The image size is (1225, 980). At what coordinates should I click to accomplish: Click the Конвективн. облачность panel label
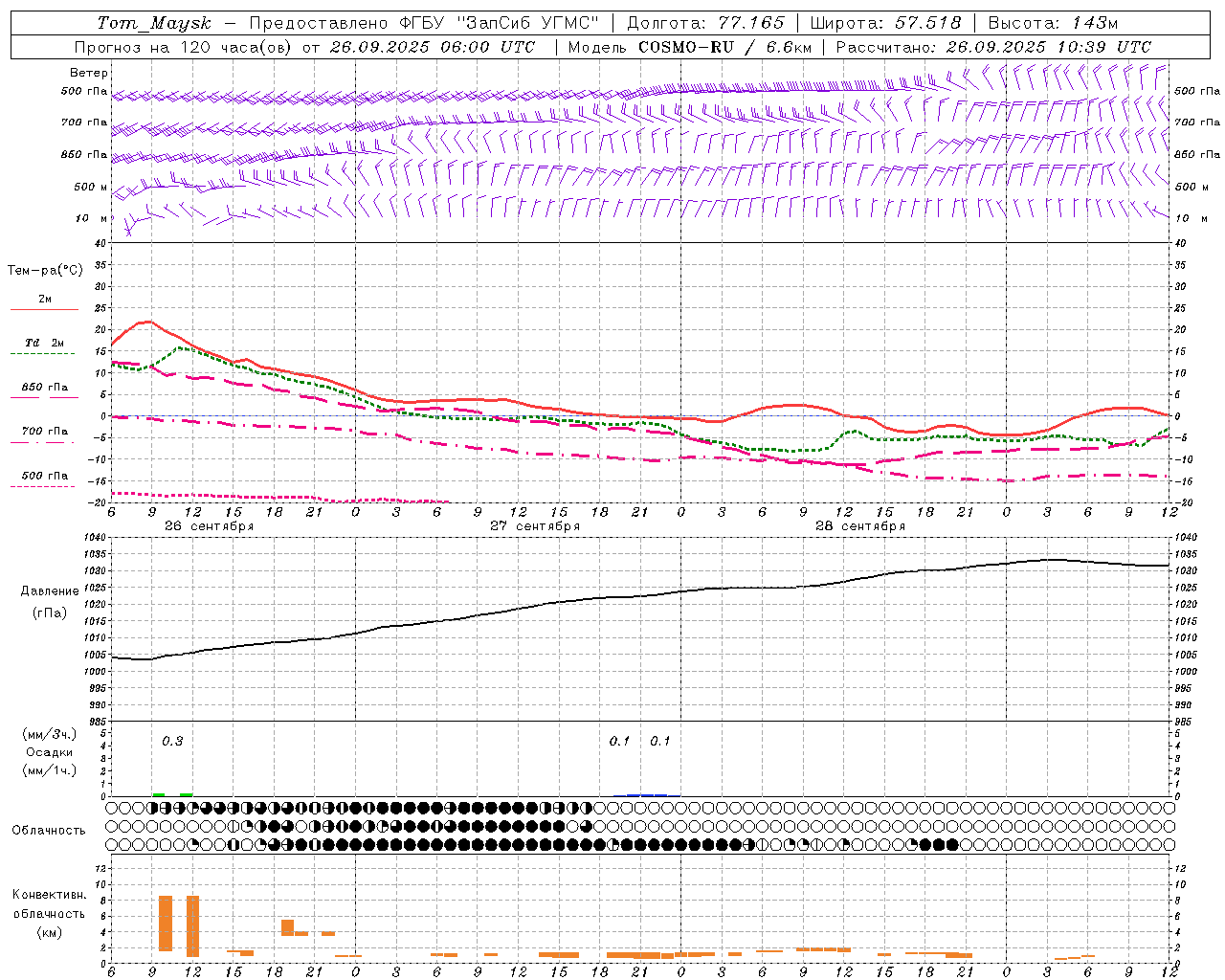point(49,913)
